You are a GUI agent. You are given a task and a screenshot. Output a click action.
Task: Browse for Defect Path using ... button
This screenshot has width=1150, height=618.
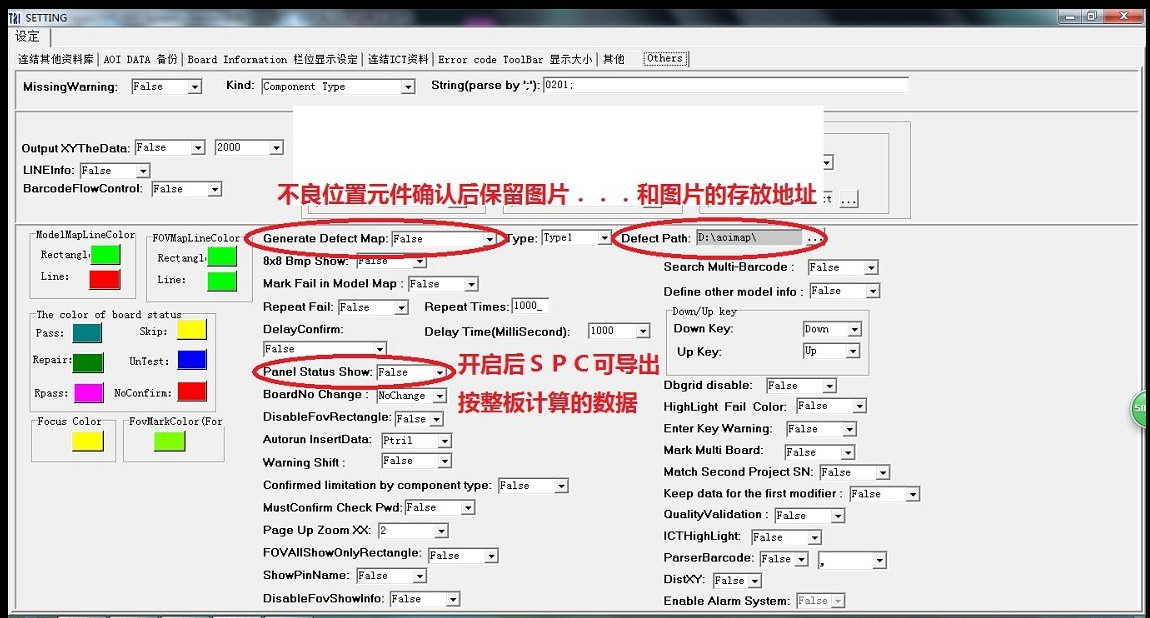(x=815, y=238)
